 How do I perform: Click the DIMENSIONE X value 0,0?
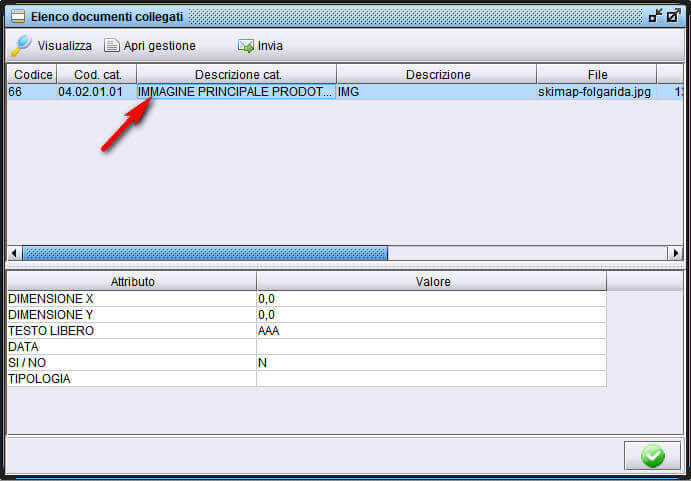[431, 299]
